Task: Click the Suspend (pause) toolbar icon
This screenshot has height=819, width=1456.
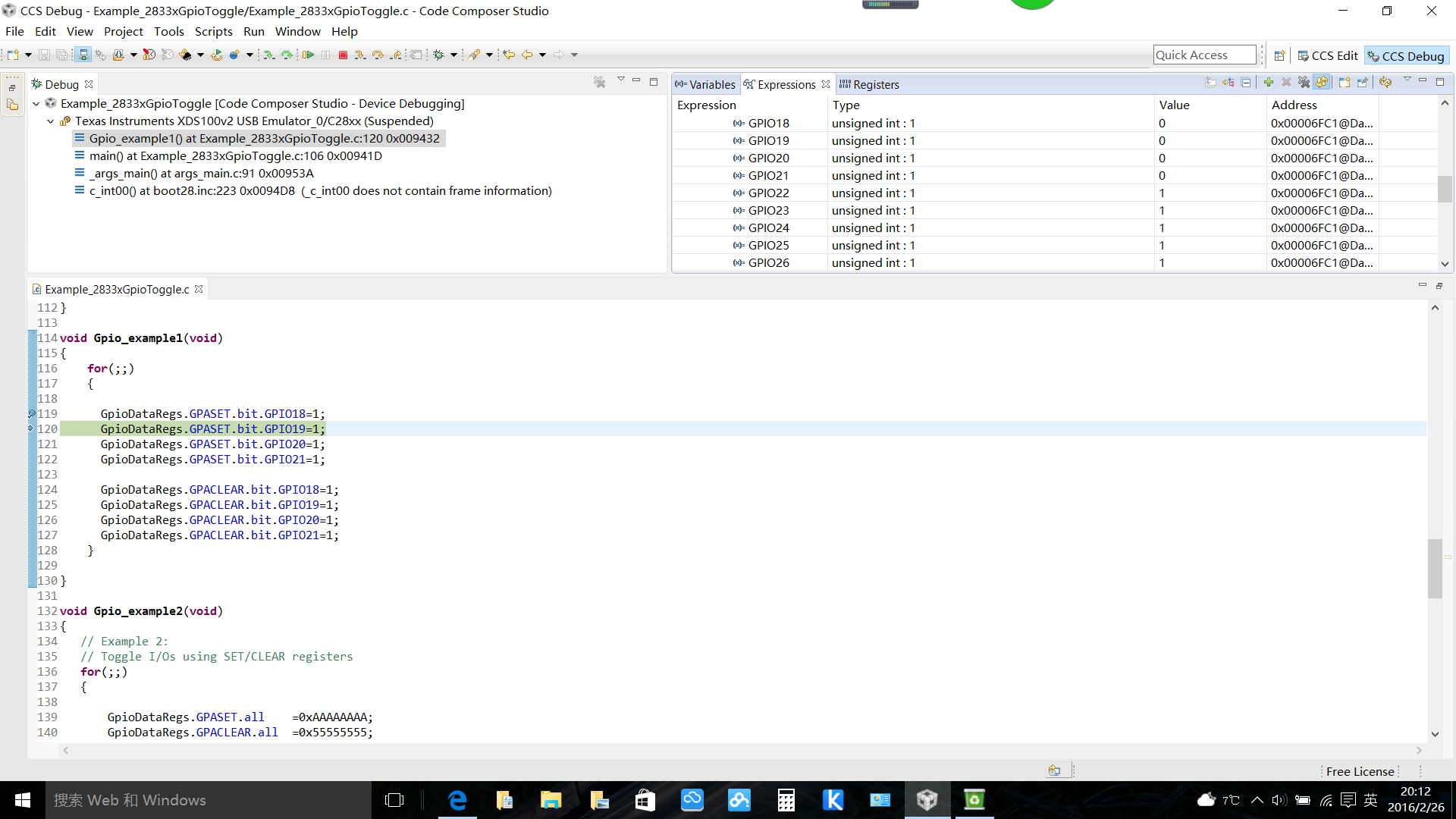Action: (x=325, y=55)
